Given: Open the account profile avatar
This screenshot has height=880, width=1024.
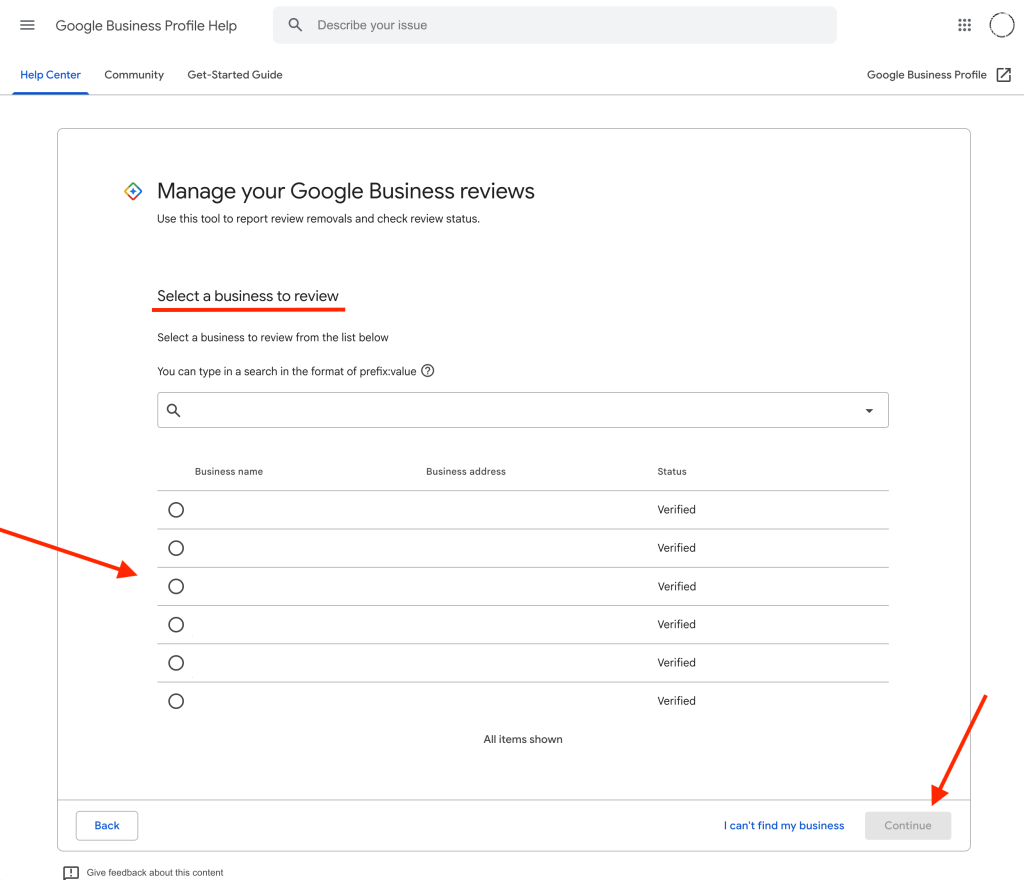Looking at the screenshot, I should (1001, 25).
